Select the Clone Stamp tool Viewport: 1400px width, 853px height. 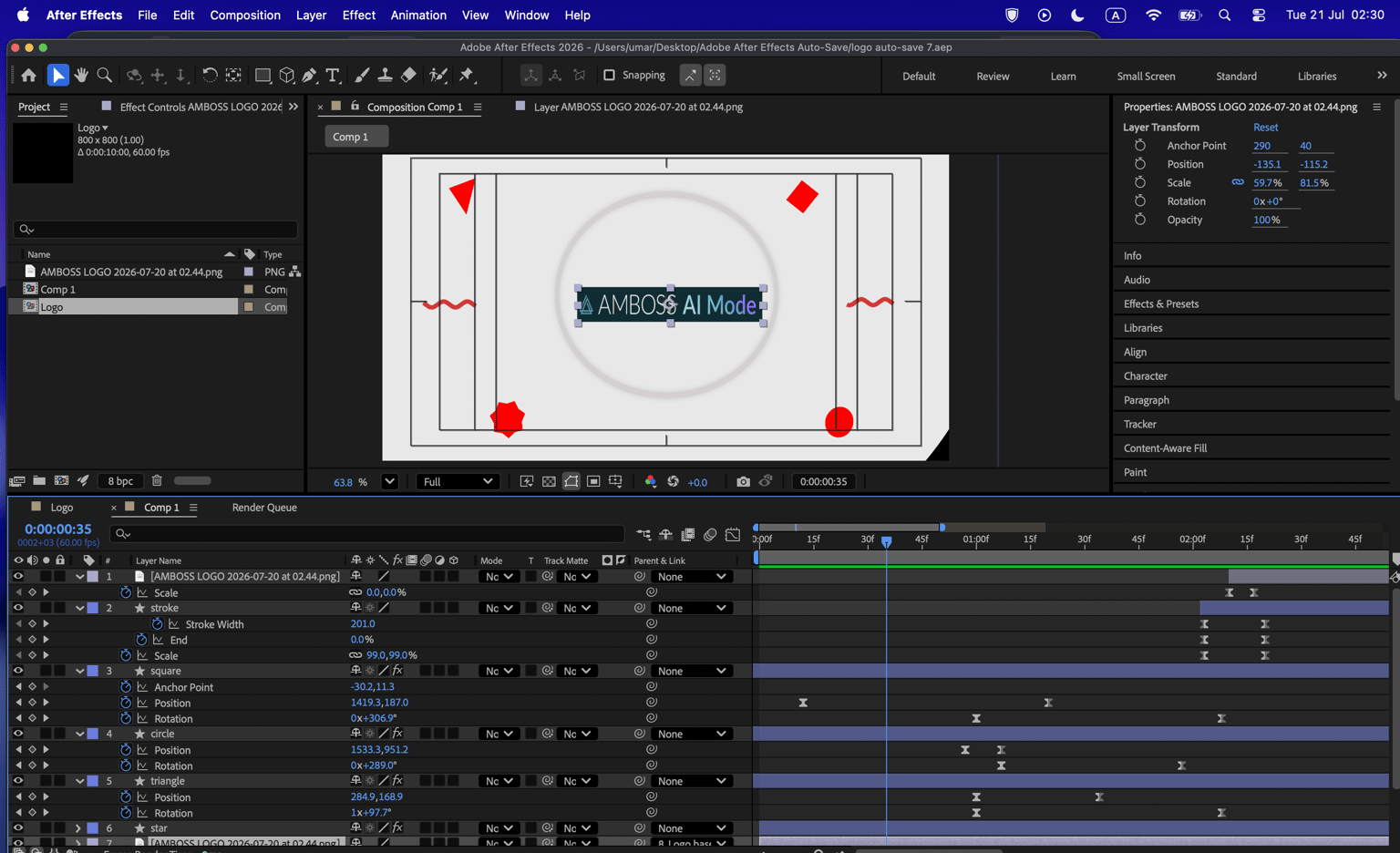tap(385, 76)
